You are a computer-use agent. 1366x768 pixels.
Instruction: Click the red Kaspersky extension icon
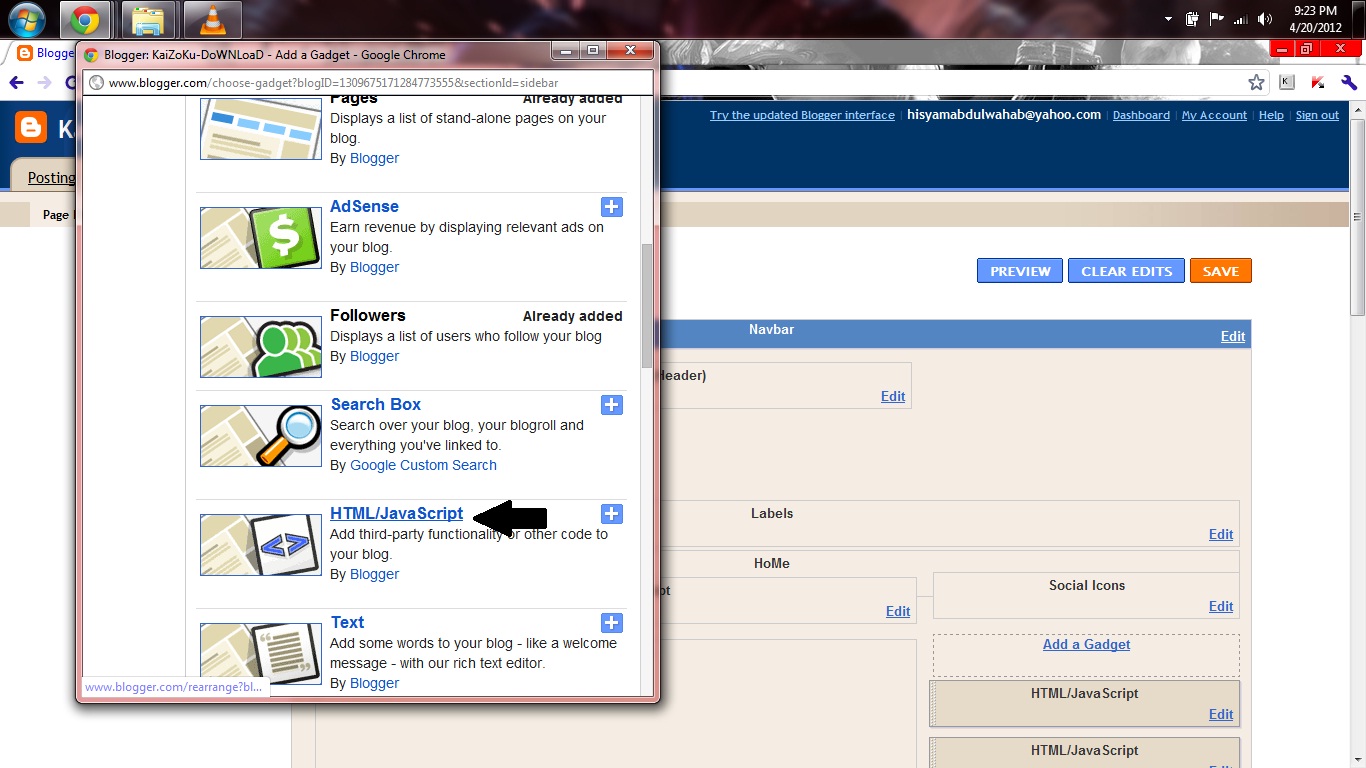[x=1318, y=83]
